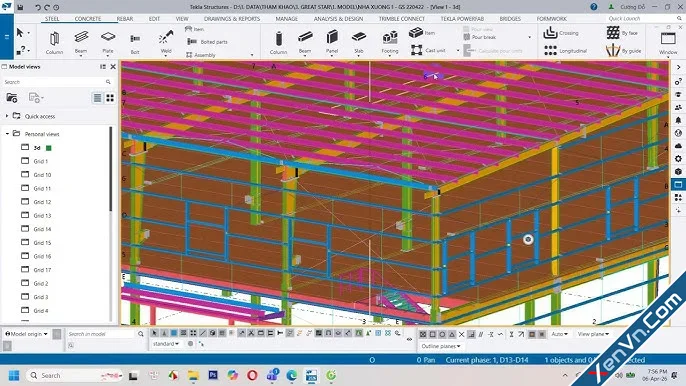Click the Redo icon in title bar
The image size is (686, 386).
(x=47, y=7)
